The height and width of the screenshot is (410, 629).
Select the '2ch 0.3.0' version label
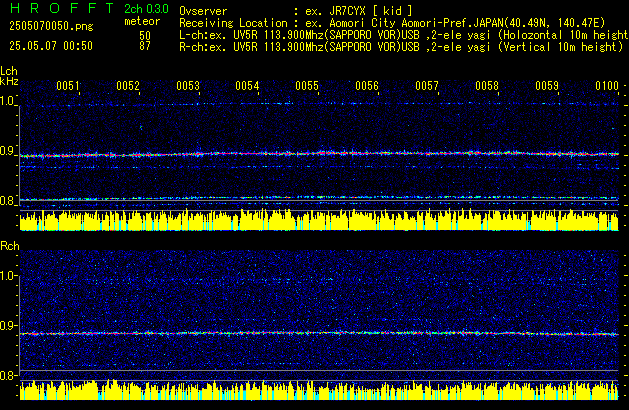click(x=146, y=9)
